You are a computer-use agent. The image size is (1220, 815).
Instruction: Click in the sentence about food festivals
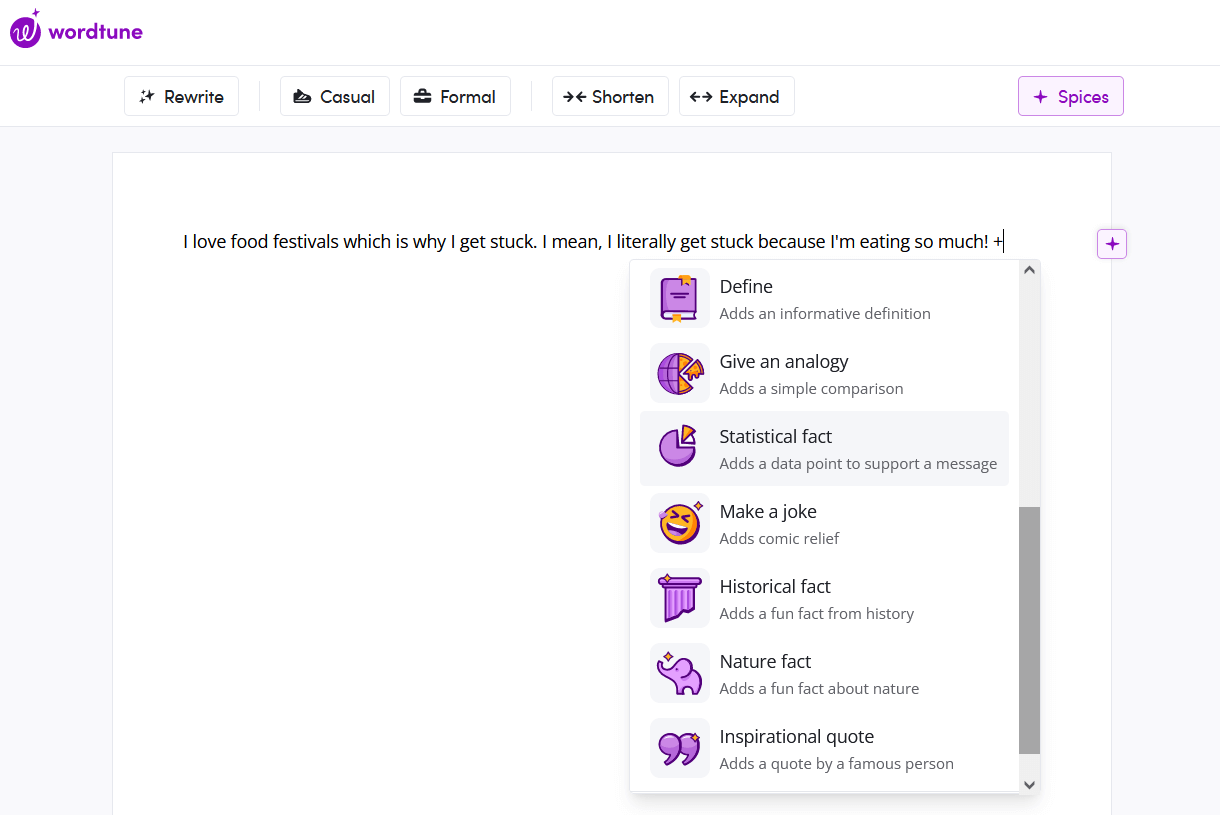[x=593, y=242]
